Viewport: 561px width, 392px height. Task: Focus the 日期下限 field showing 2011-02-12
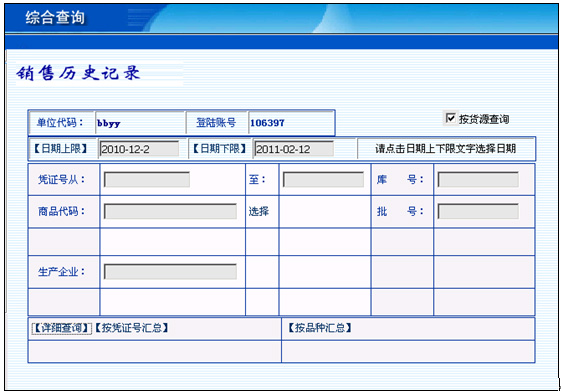[294, 149]
